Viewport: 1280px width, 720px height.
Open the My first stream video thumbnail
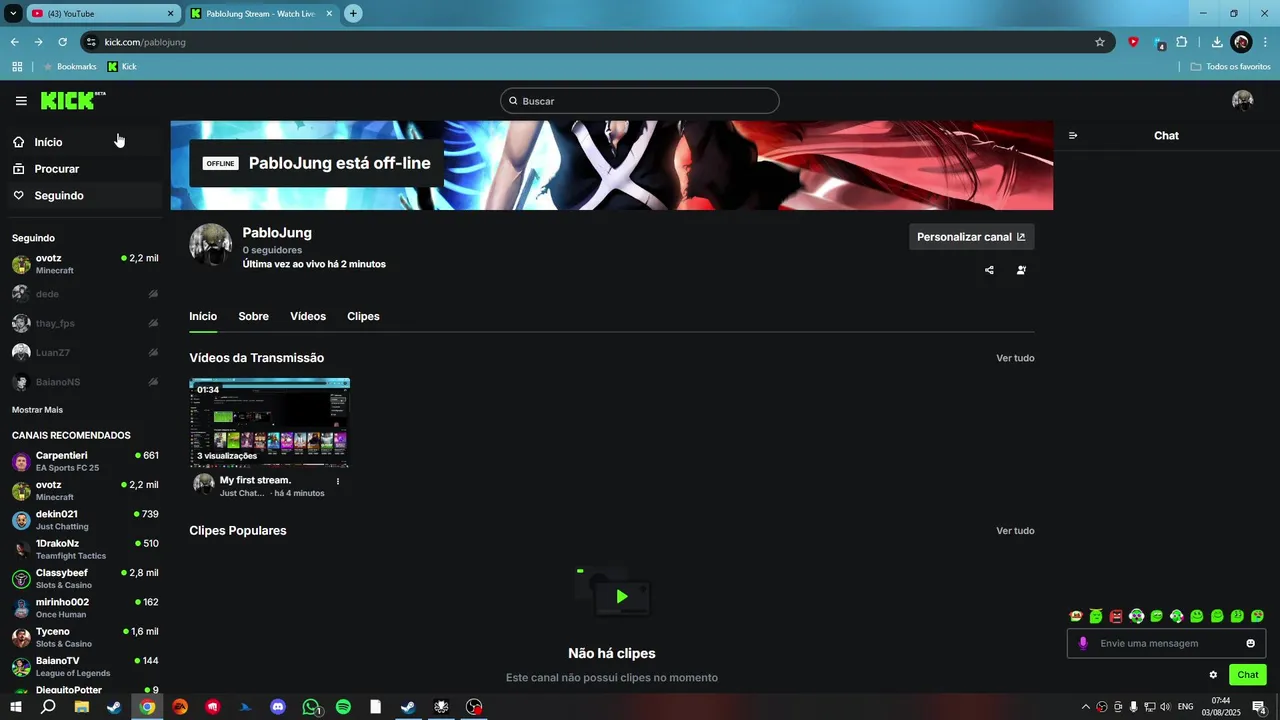point(270,422)
